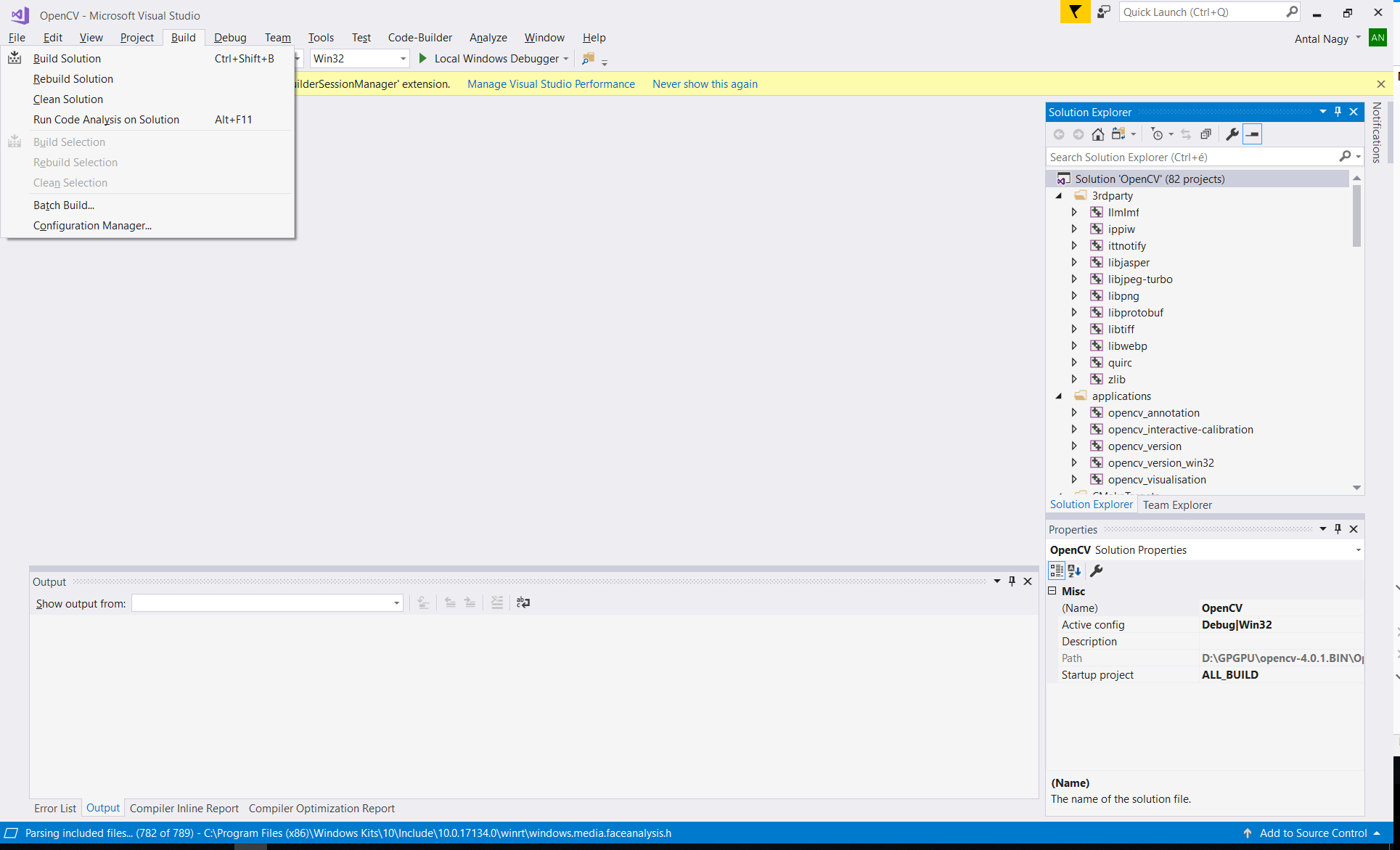This screenshot has height=850, width=1400.
Task: Expand the libjasper project node
Action: [1075, 263]
